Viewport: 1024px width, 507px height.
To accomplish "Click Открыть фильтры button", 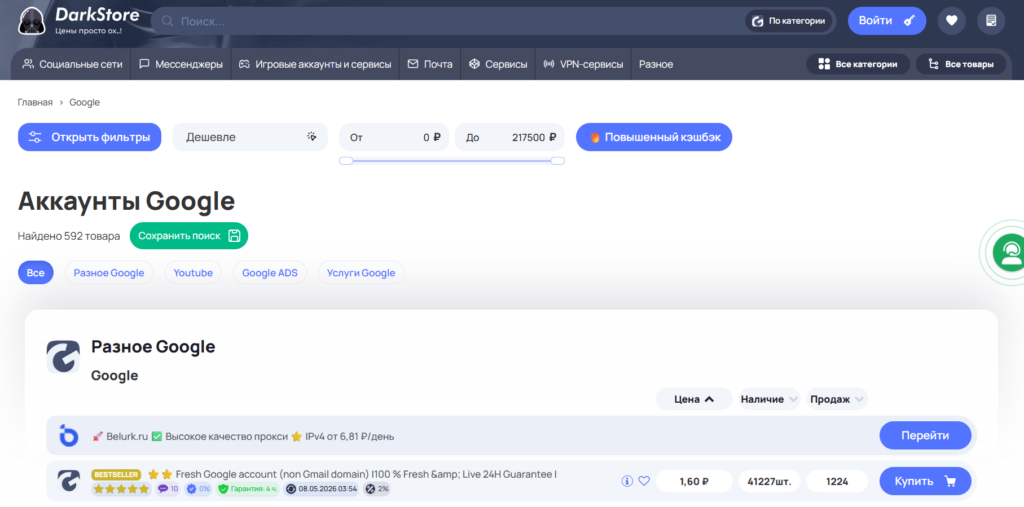I will (89, 137).
